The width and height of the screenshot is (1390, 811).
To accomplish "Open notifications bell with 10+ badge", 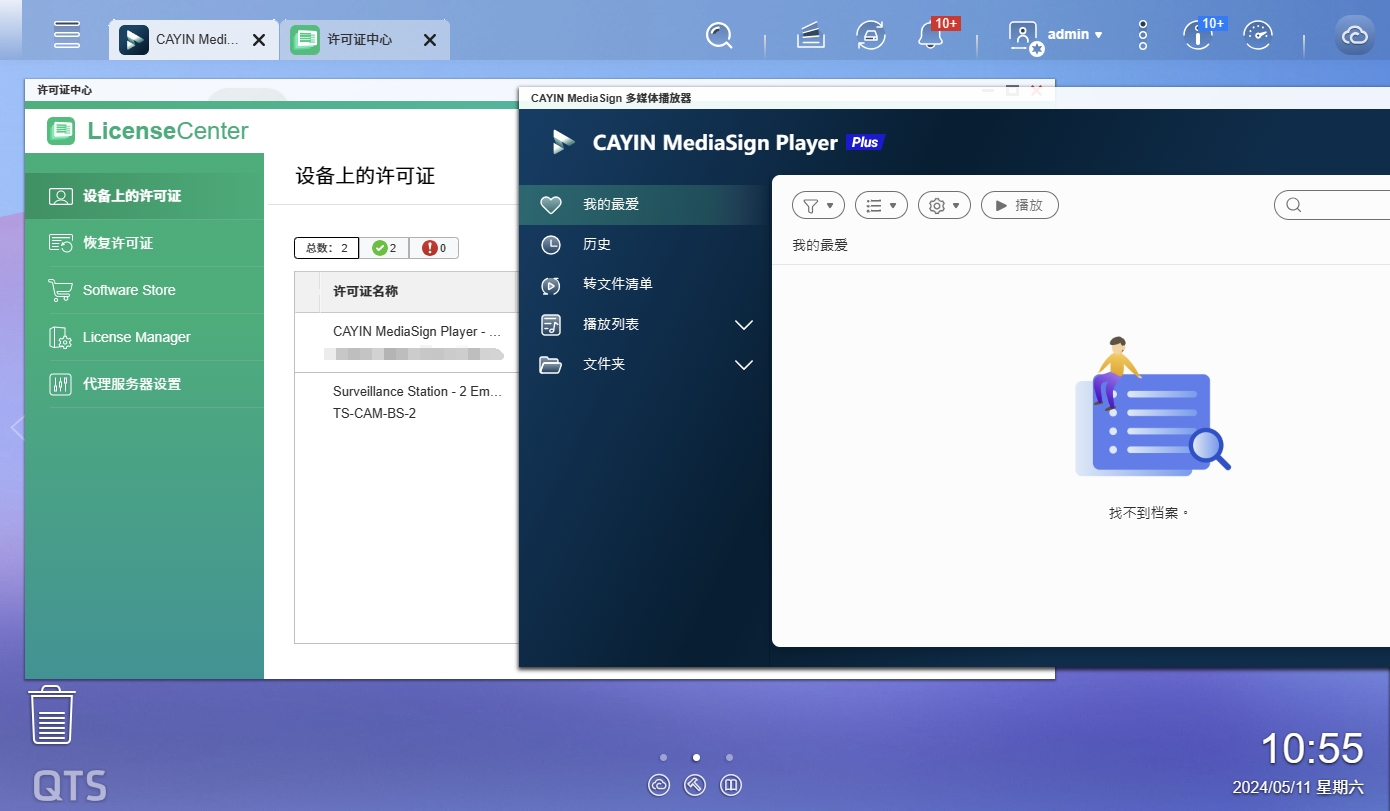I will tap(931, 36).
